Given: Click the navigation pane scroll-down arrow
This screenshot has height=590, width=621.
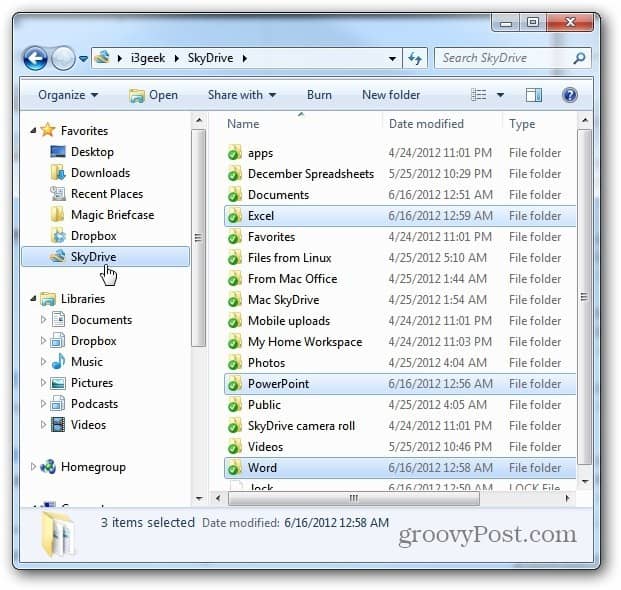Looking at the screenshot, I should [199, 498].
